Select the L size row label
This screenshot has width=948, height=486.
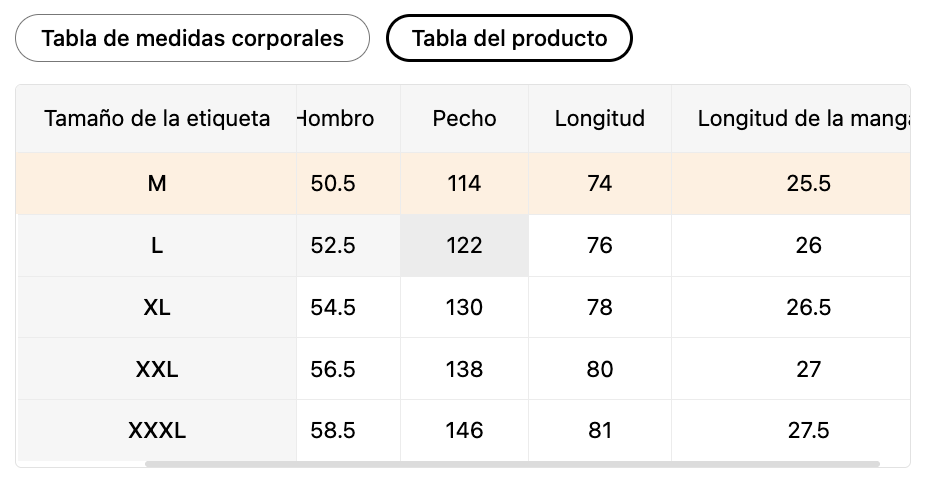(157, 245)
